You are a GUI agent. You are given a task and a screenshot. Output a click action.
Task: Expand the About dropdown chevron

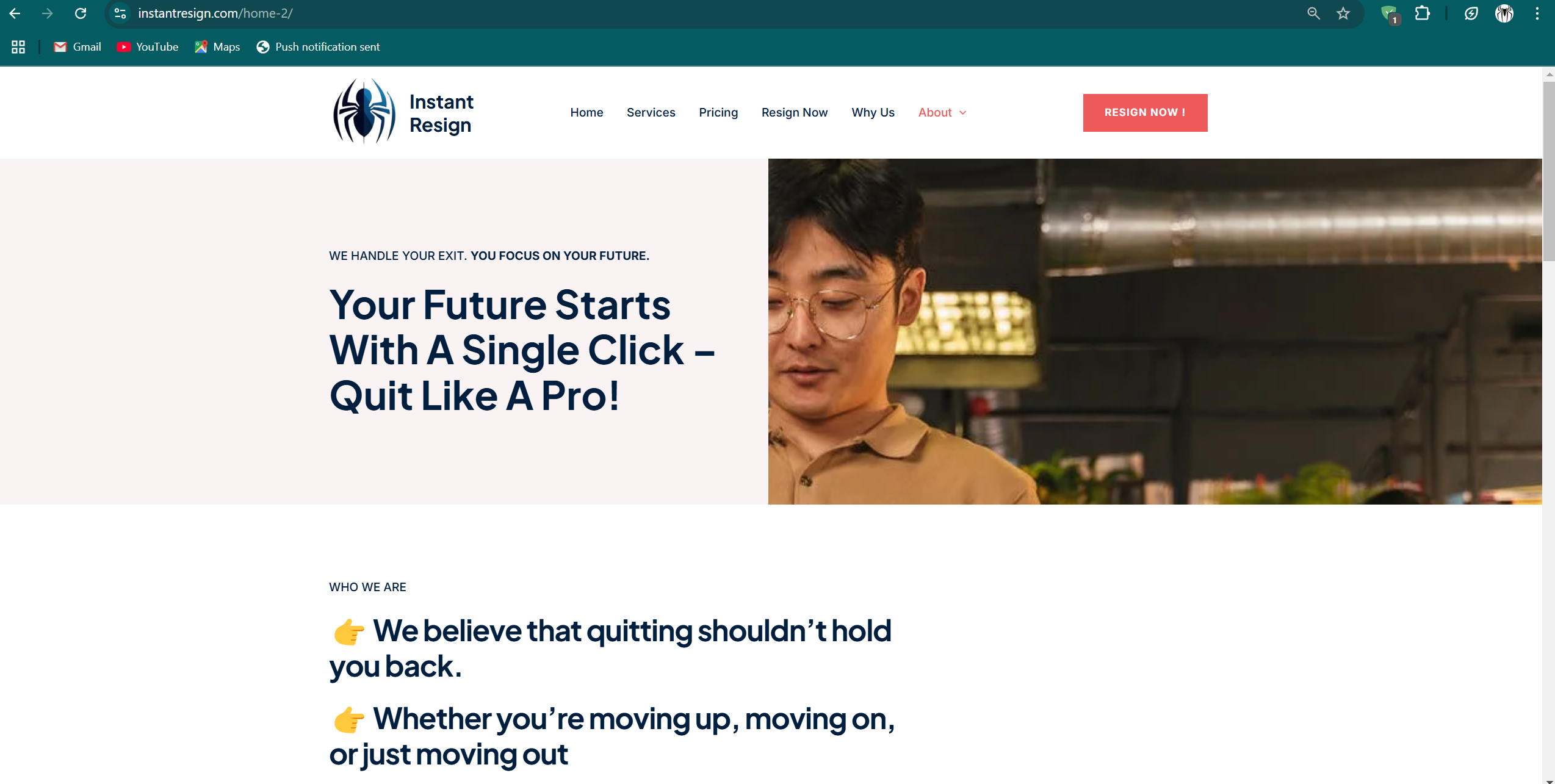963,113
